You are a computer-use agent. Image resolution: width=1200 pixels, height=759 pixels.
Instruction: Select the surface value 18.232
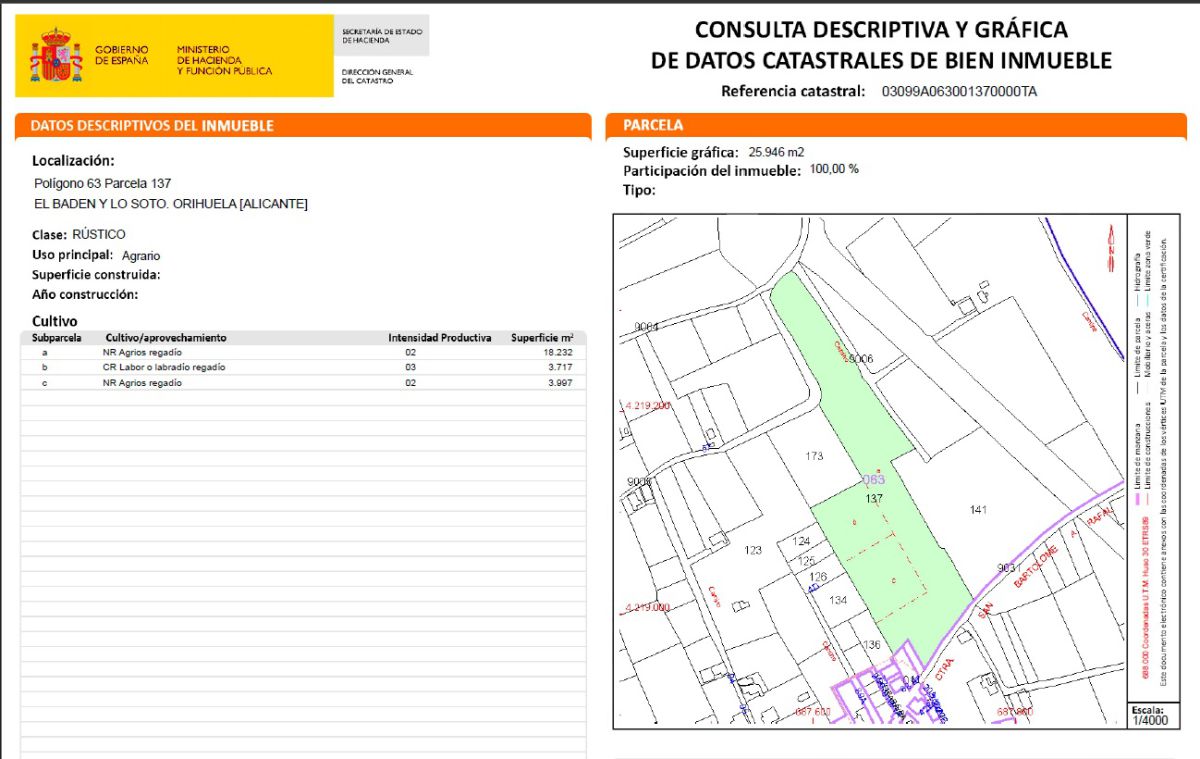pyautogui.click(x=558, y=353)
